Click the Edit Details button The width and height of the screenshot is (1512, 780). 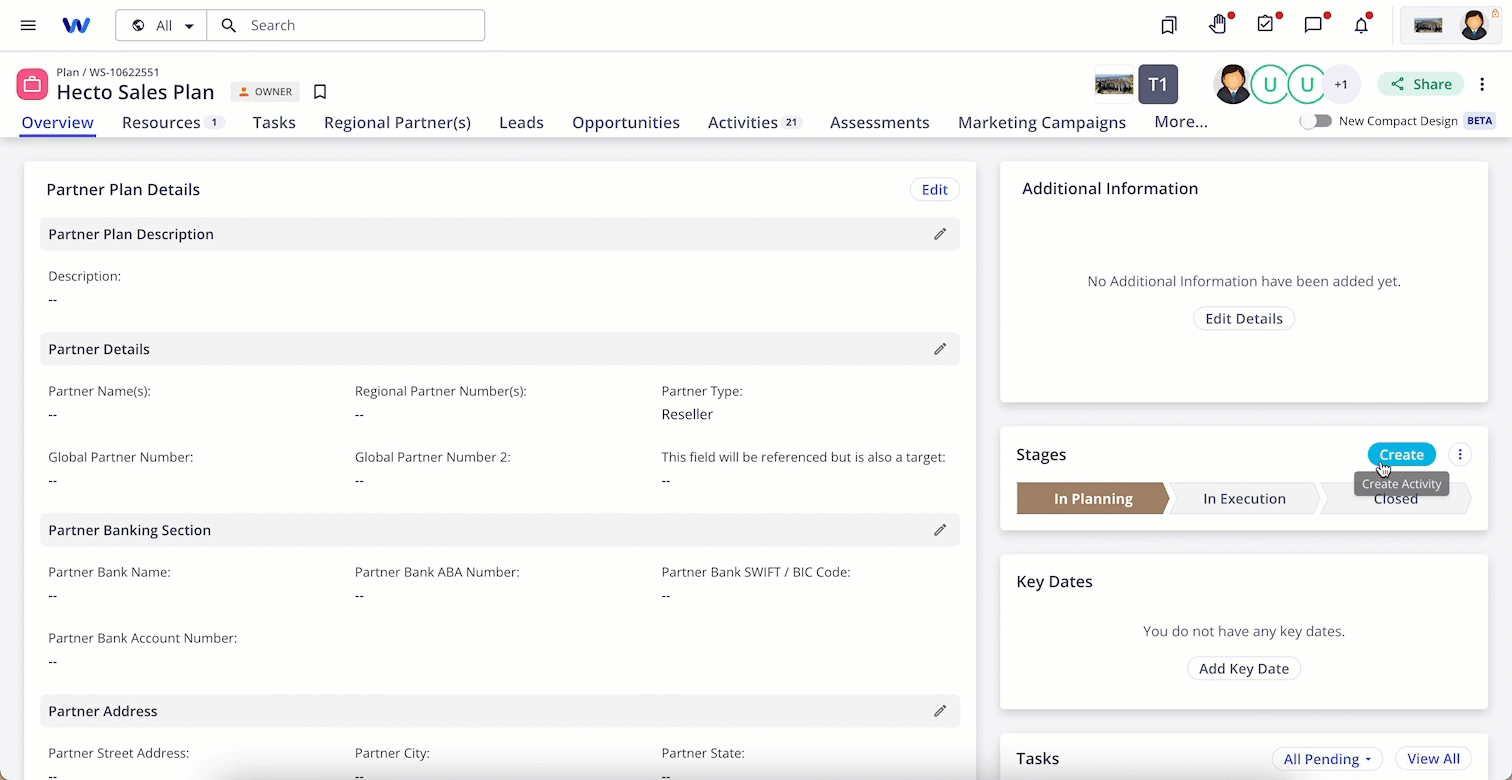1244,319
